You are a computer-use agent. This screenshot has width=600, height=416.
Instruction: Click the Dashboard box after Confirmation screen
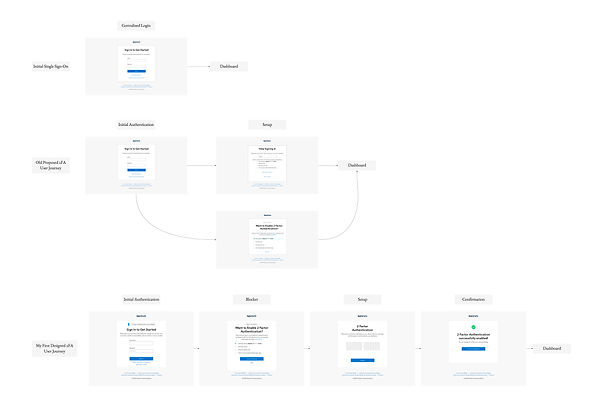click(x=552, y=349)
